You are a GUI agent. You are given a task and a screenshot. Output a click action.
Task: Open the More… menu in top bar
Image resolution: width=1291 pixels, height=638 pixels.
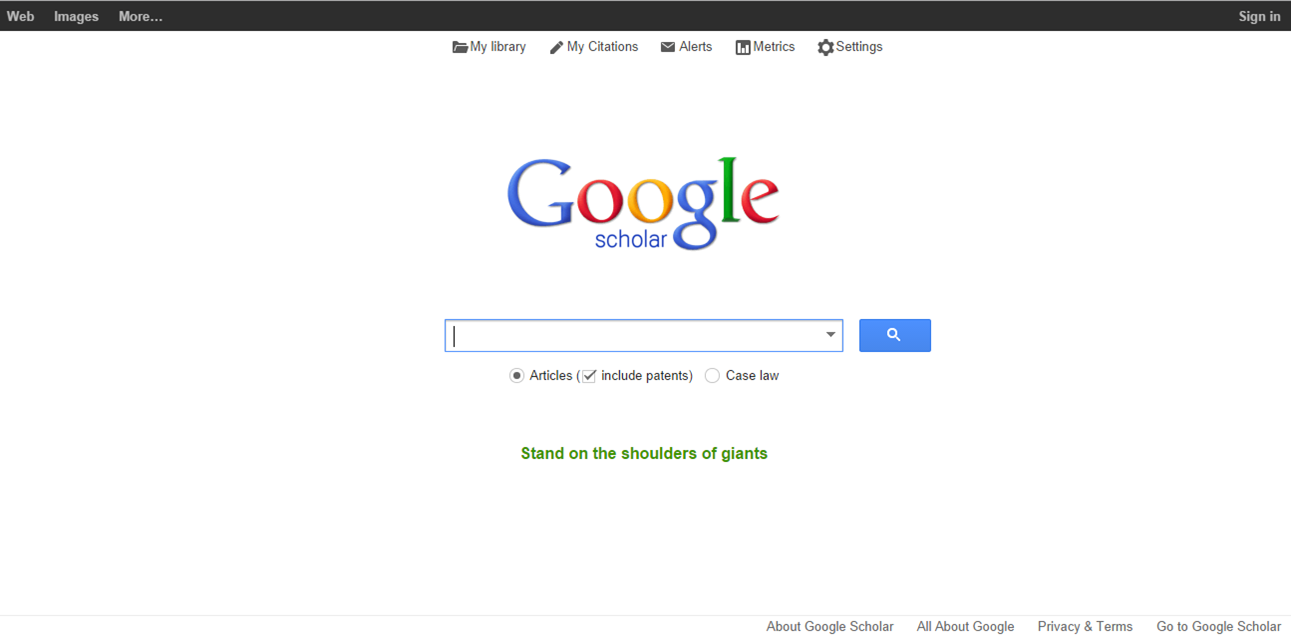pos(140,16)
